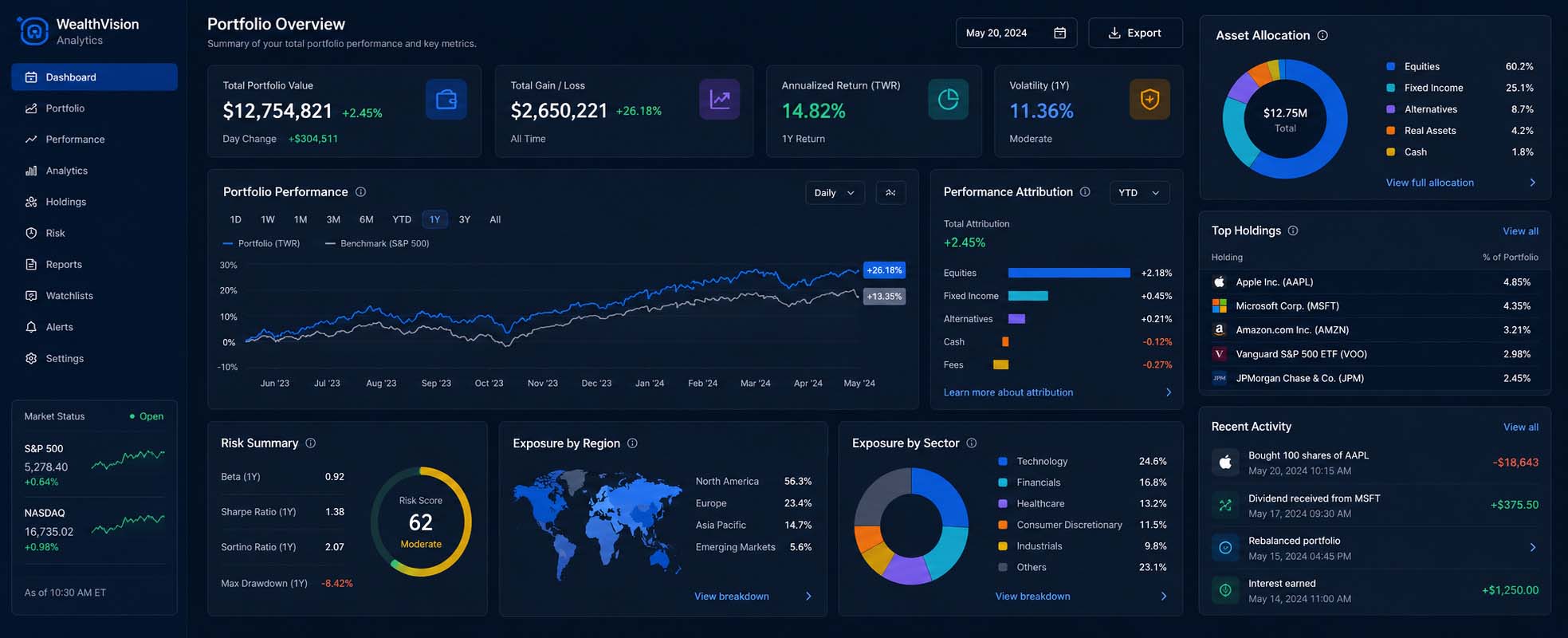
Task: Open Dashboard in the sidebar
Action: (94, 77)
